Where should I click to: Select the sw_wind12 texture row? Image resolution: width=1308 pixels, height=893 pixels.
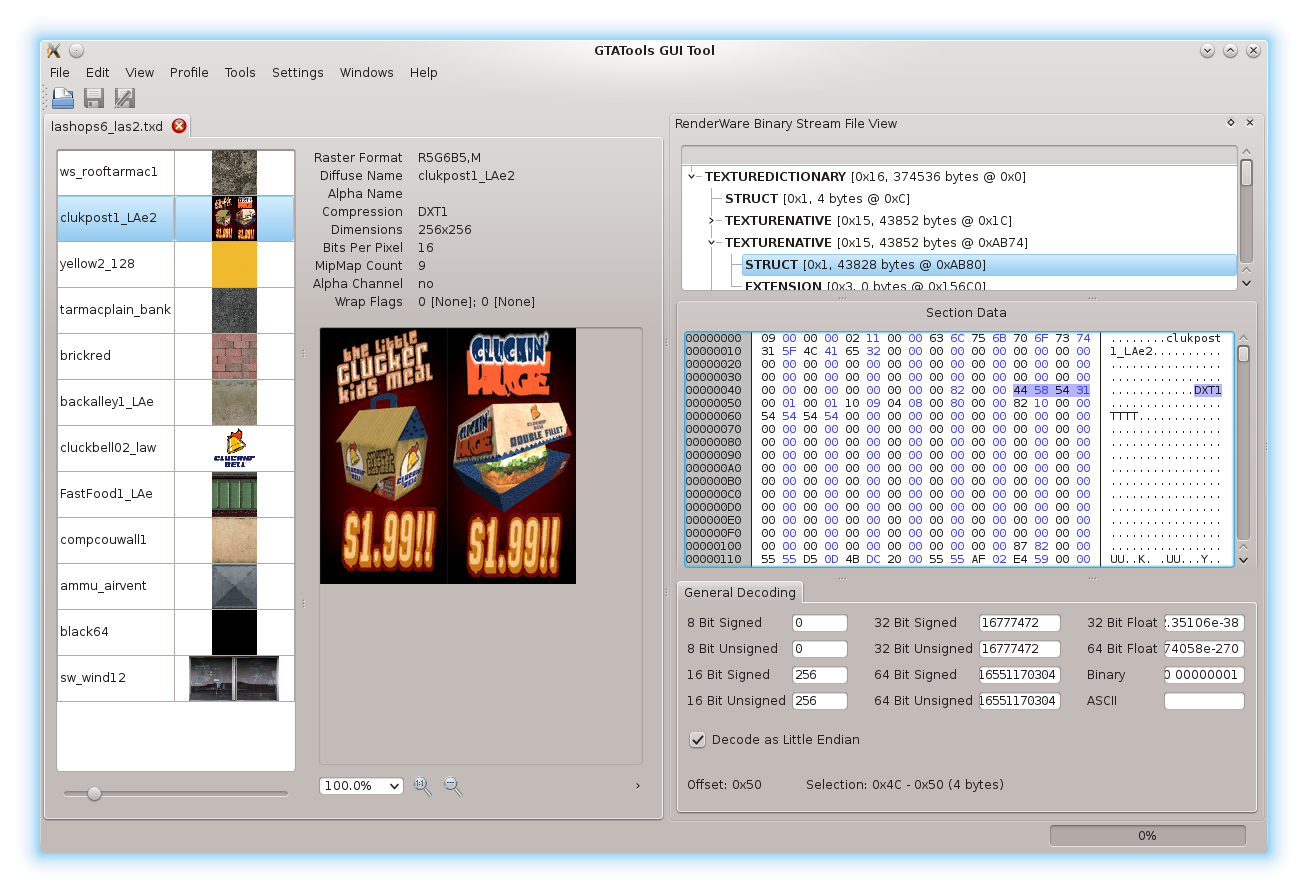[176, 679]
